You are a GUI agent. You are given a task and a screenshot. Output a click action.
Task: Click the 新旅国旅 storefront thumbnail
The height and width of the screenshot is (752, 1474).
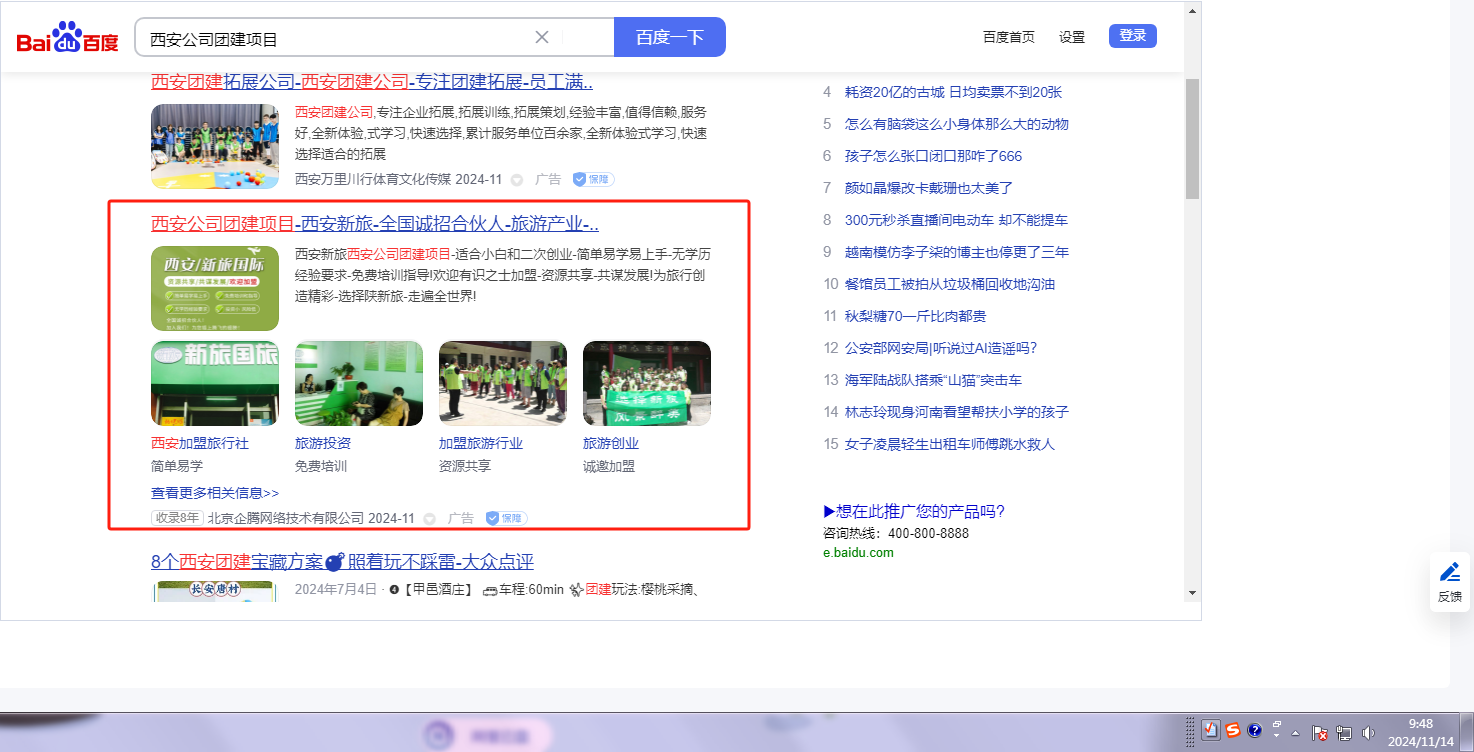point(215,383)
